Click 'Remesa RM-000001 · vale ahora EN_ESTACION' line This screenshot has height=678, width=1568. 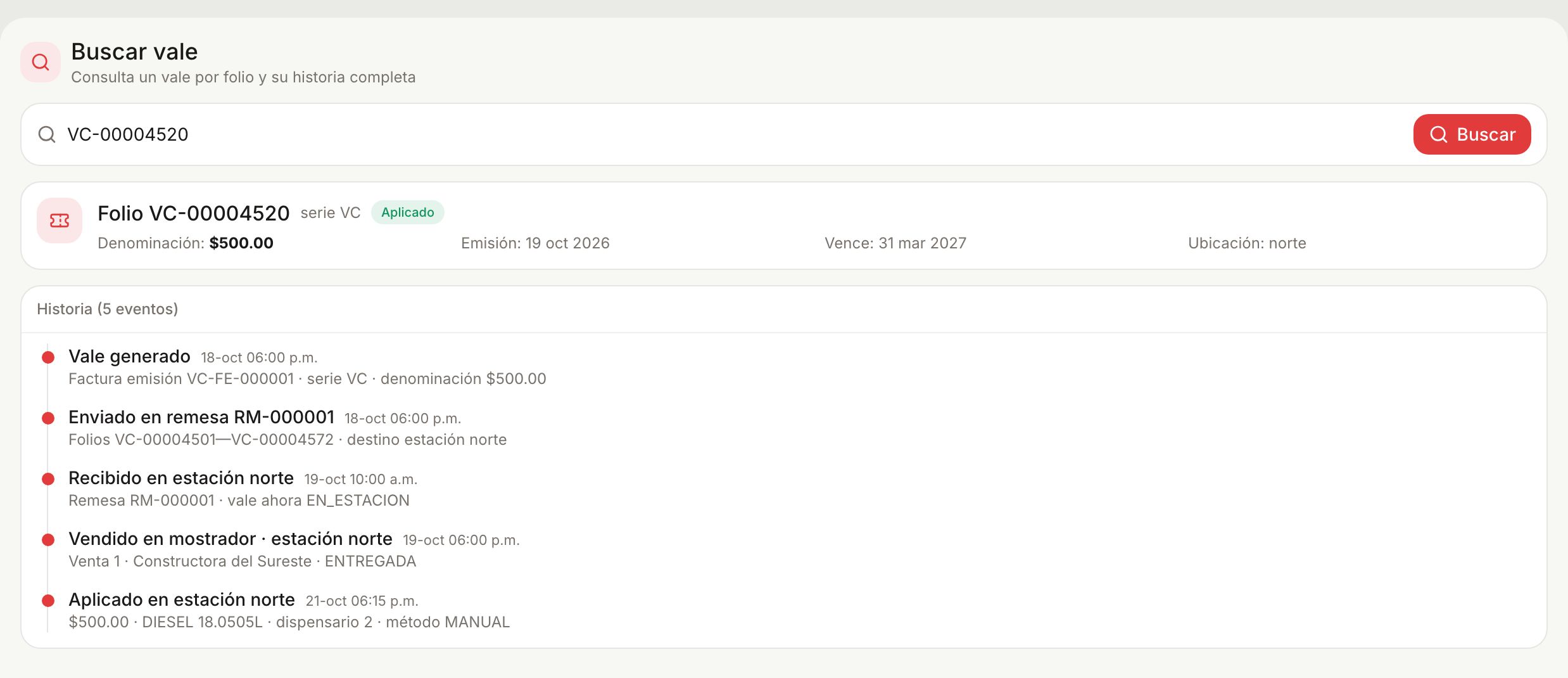tap(239, 501)
